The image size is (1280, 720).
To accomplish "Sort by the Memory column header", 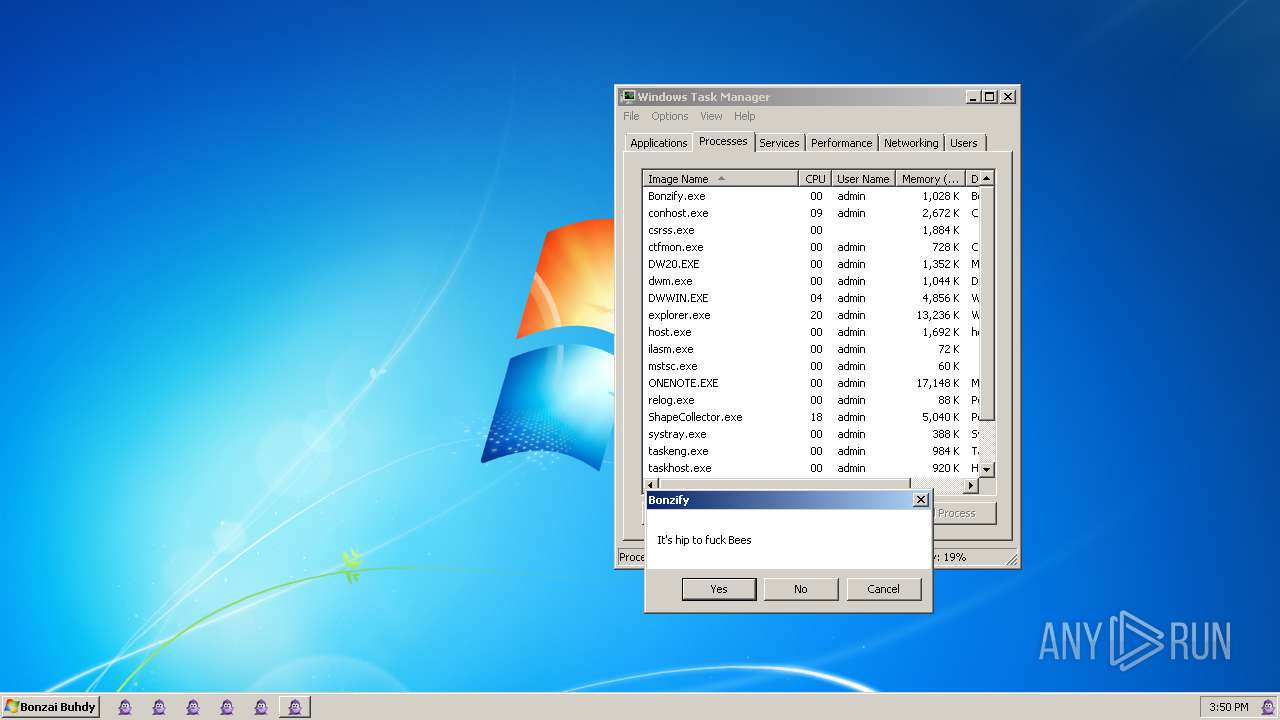I will click(930, 179).
